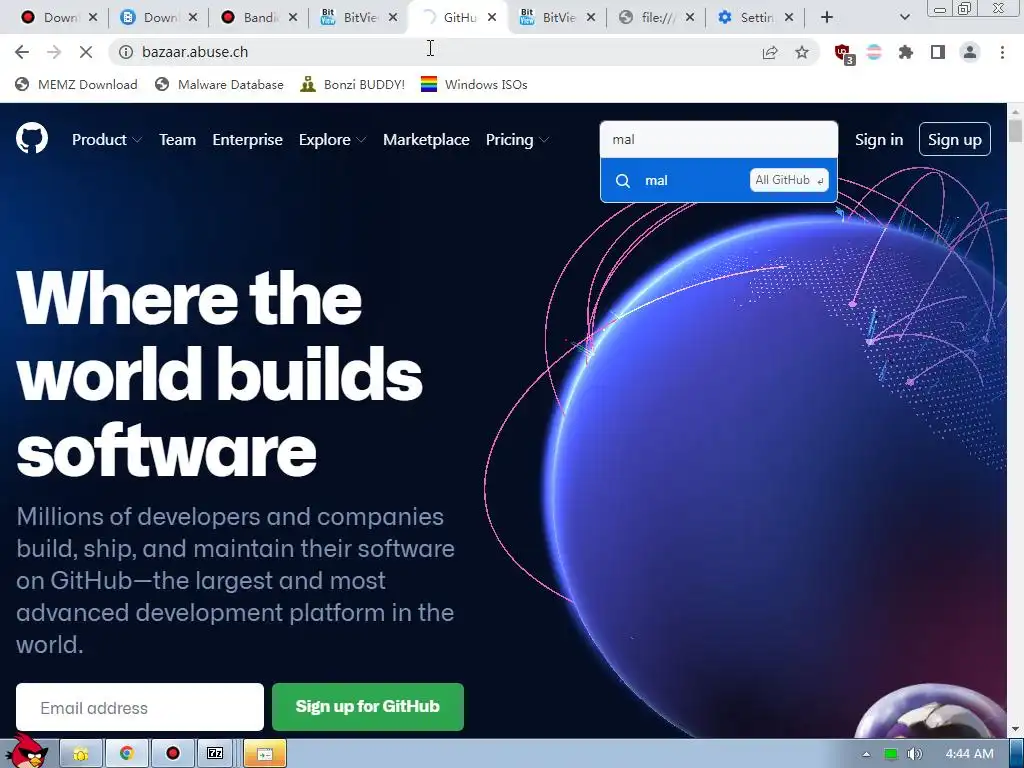
Task: Click the scrollbar down arrow
Action: pyautogui.click(x=1016, y=729)
